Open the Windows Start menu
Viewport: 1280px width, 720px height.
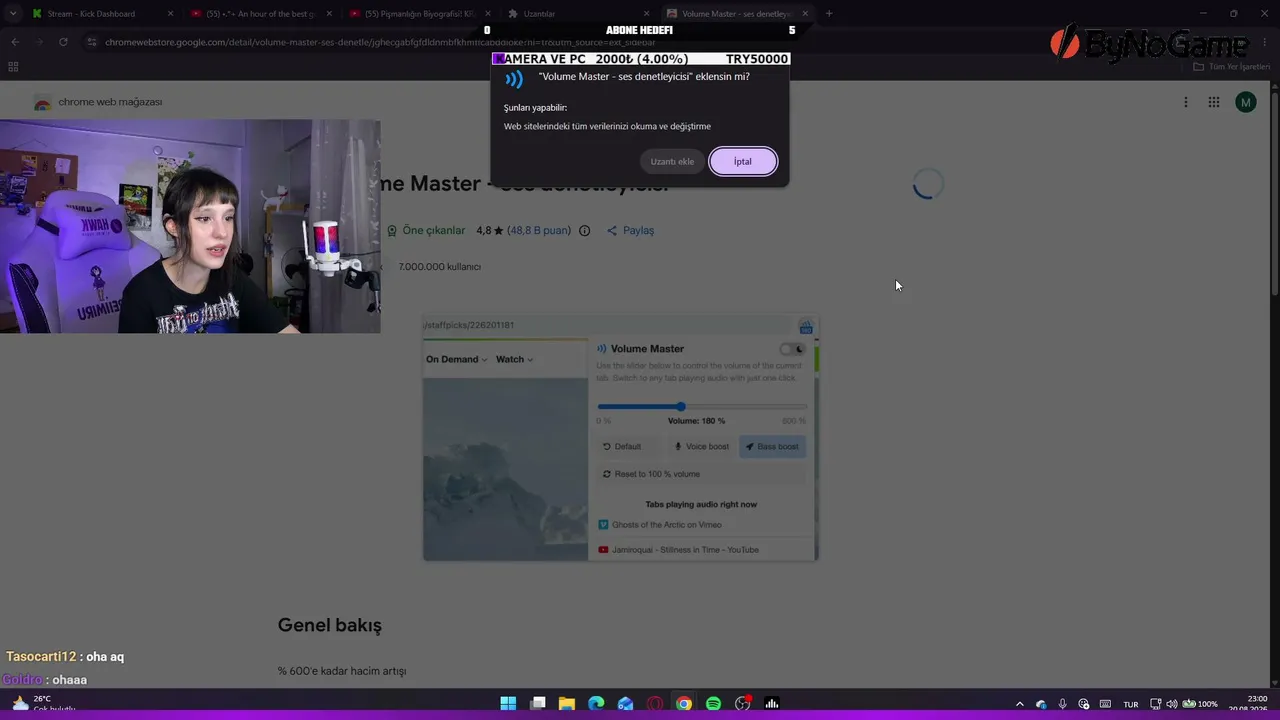[x=508, y=704]
